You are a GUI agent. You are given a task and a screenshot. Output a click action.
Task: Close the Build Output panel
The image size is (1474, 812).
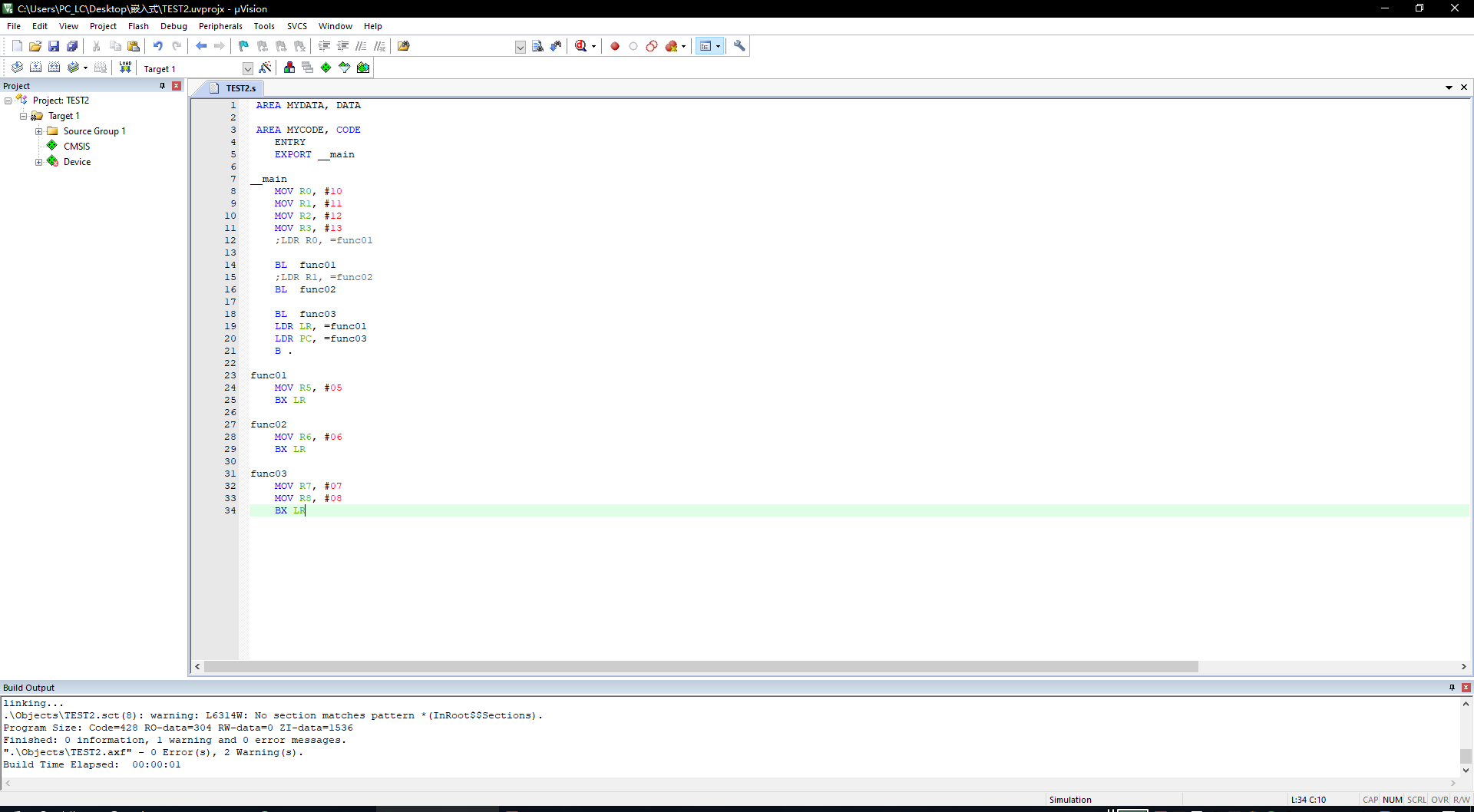point(1466,688)
